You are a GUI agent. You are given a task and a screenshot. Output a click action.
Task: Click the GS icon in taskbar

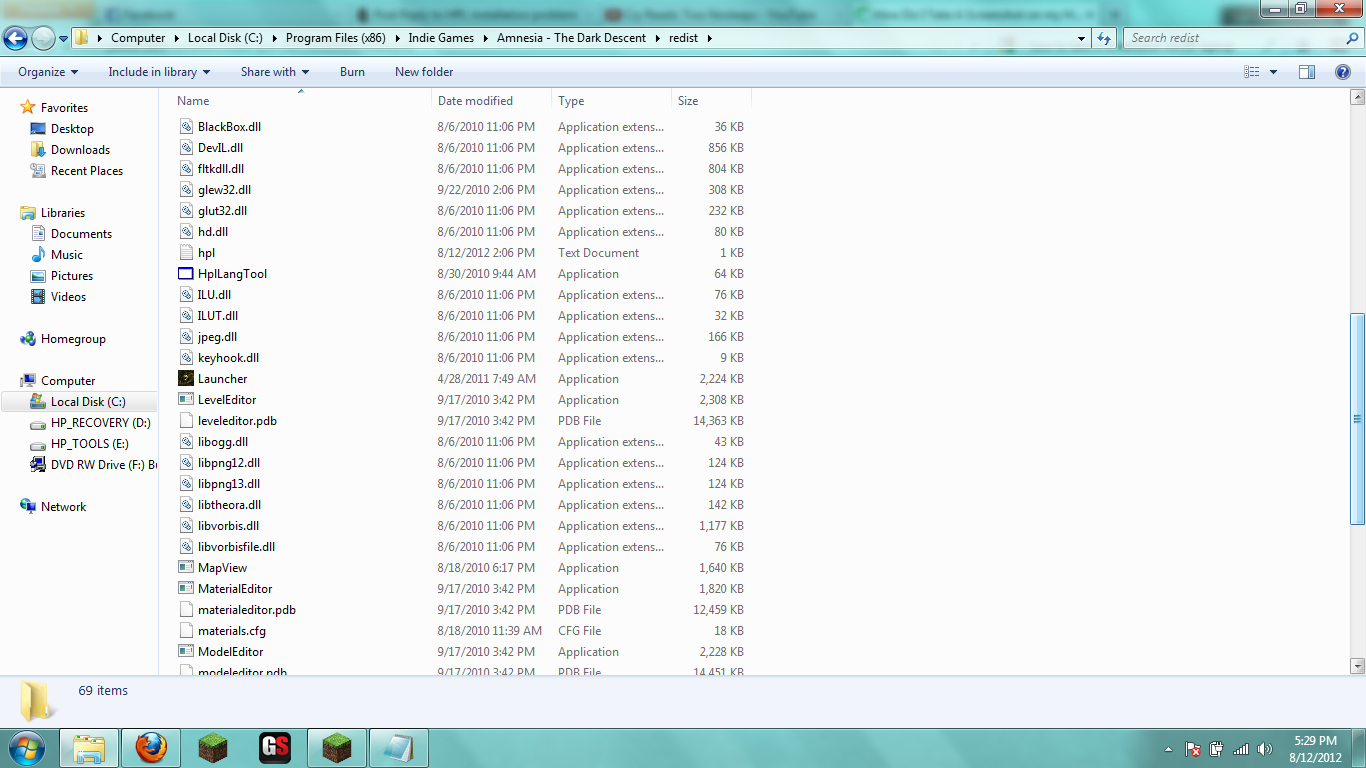coord(275,747)
